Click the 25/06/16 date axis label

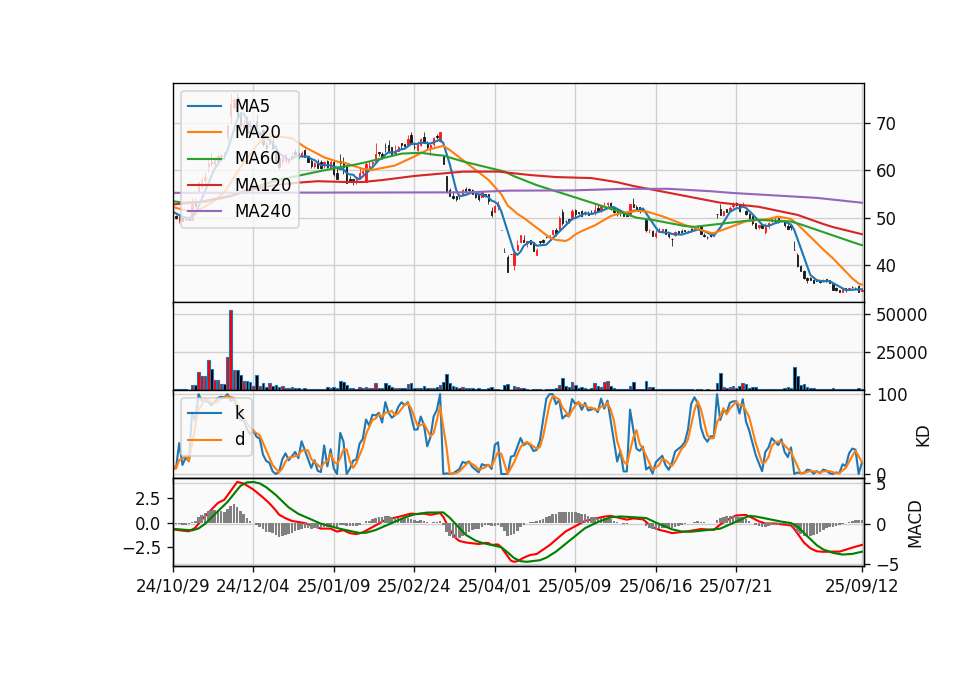[656, 586]
